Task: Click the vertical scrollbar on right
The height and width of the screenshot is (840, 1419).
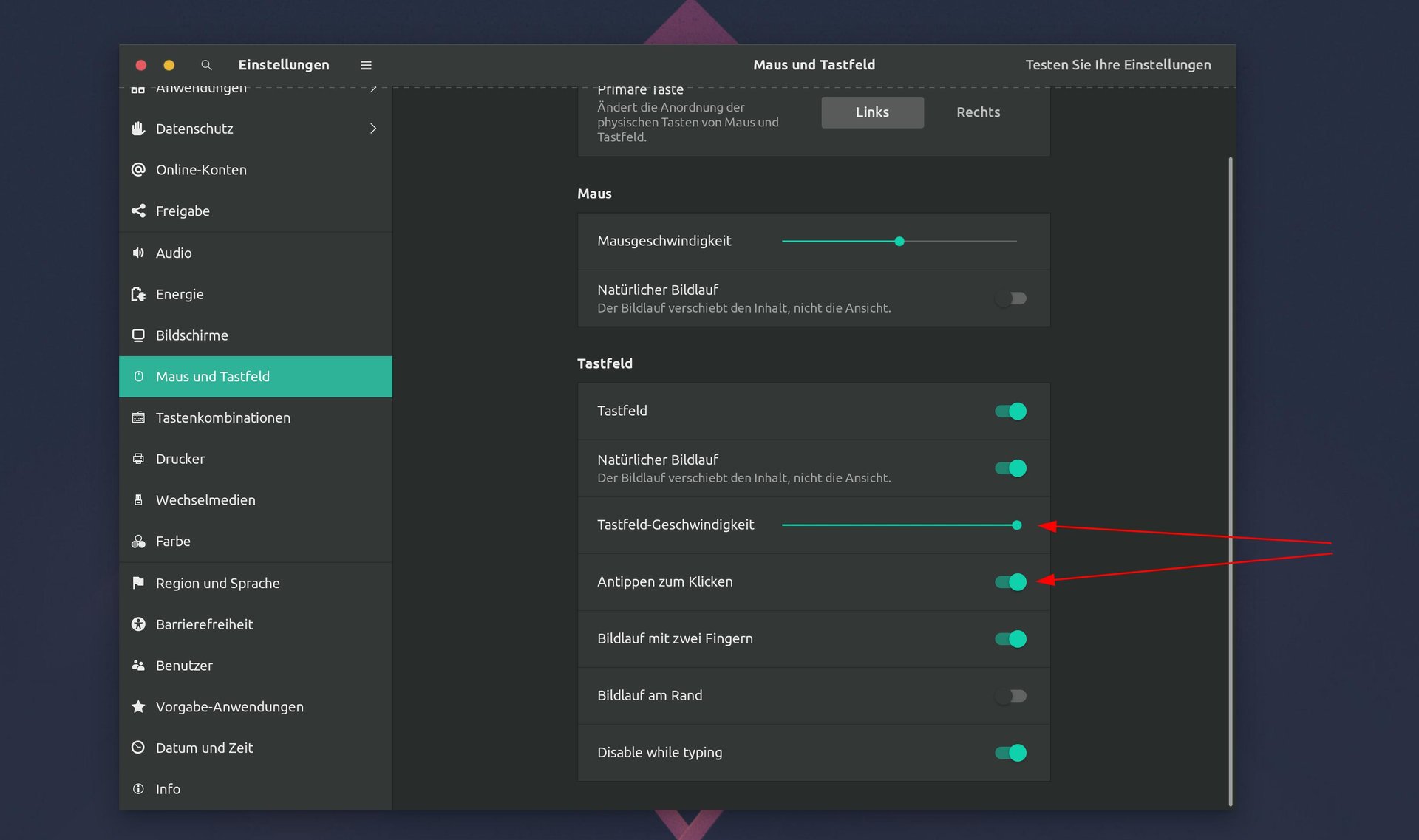Action: (x=1230, y=480)
